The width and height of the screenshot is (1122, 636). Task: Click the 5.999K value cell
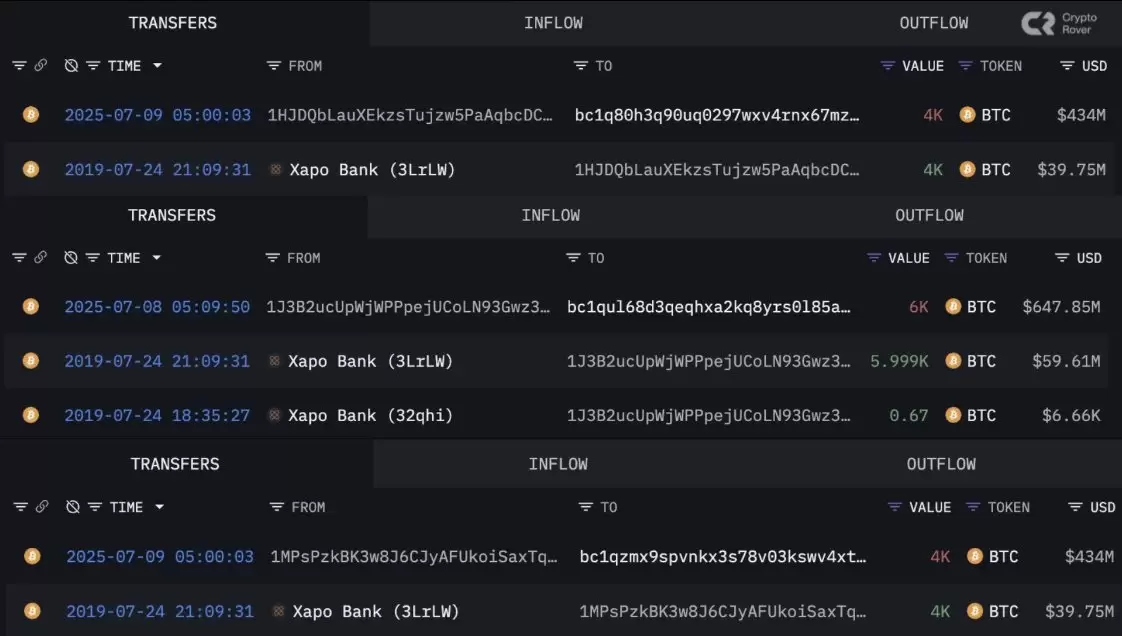[899, 361]
